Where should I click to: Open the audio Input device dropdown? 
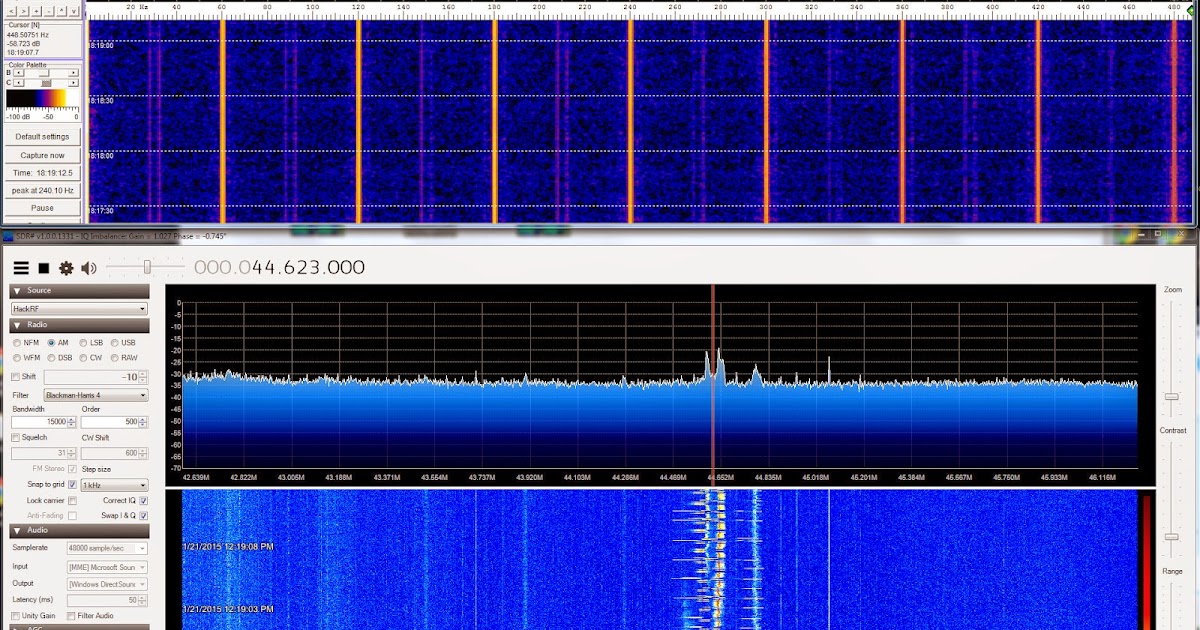(x=107, y=567)
